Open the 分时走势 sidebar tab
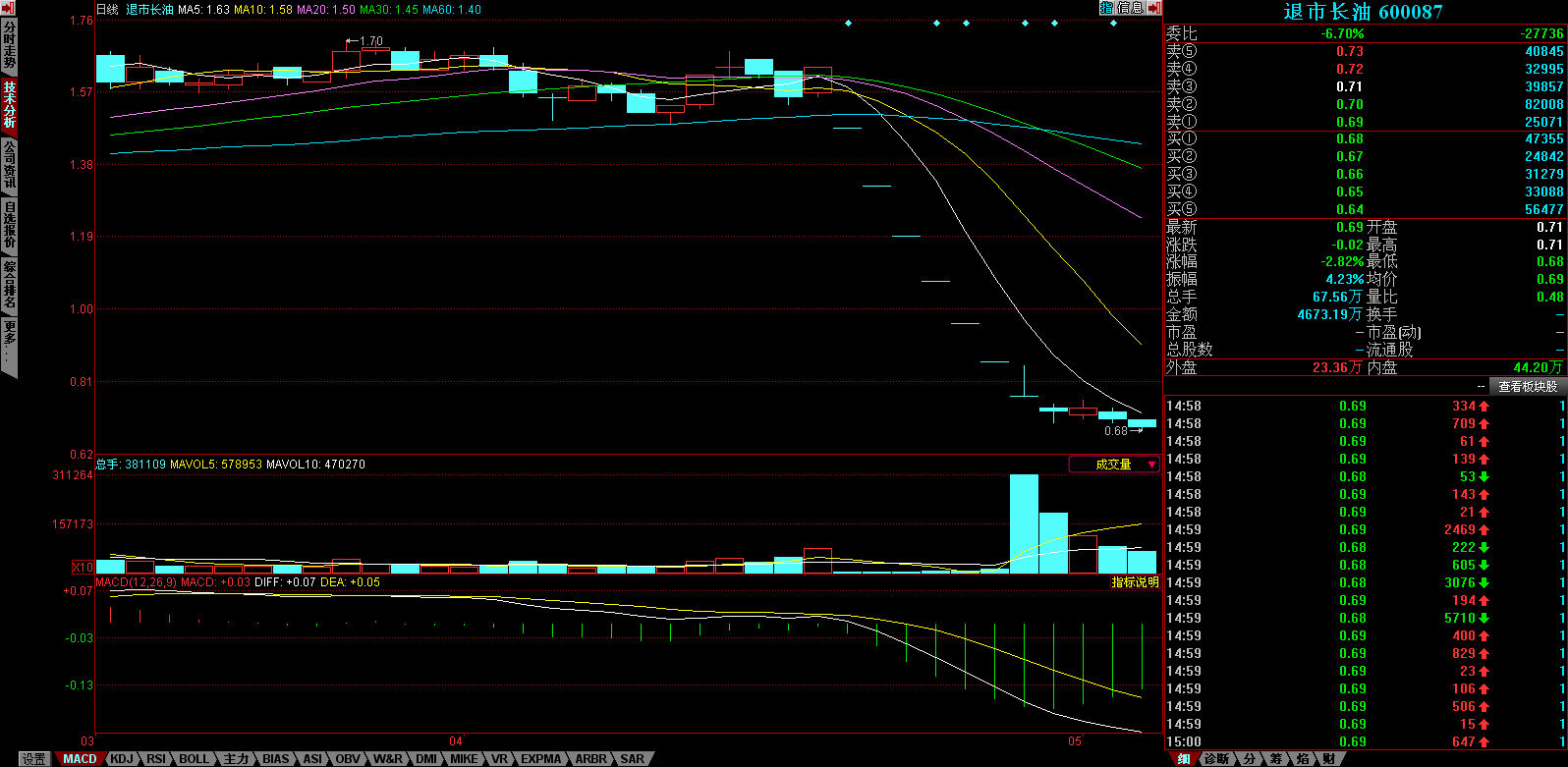This screenshot has height=767, width=1568. [9, 46]
